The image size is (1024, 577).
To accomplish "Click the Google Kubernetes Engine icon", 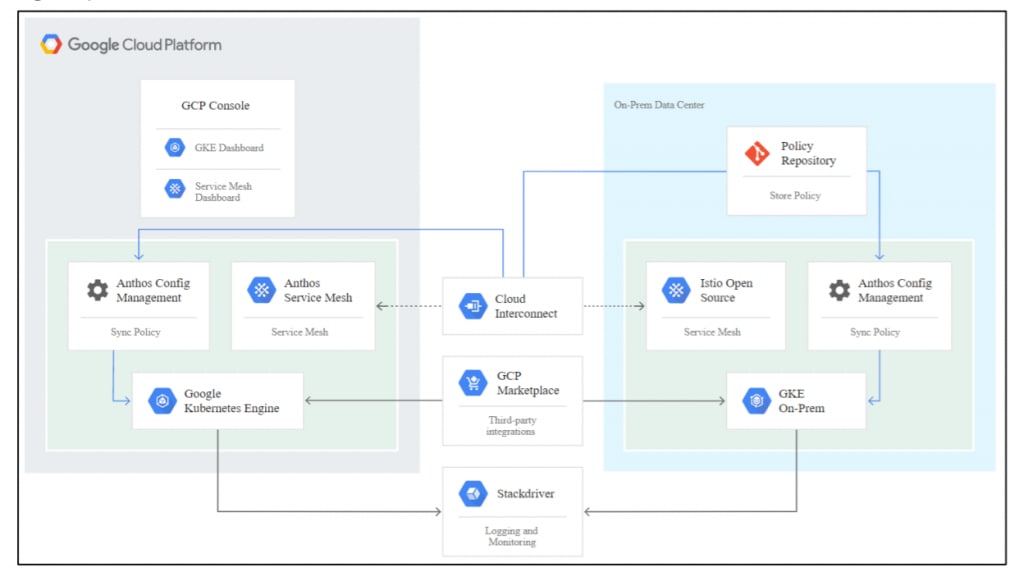I will (x=163, y=401).
